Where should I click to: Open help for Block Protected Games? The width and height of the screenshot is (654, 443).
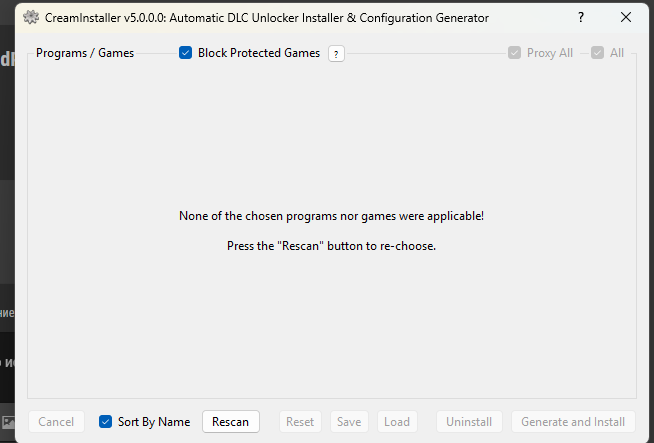point(336,54)
